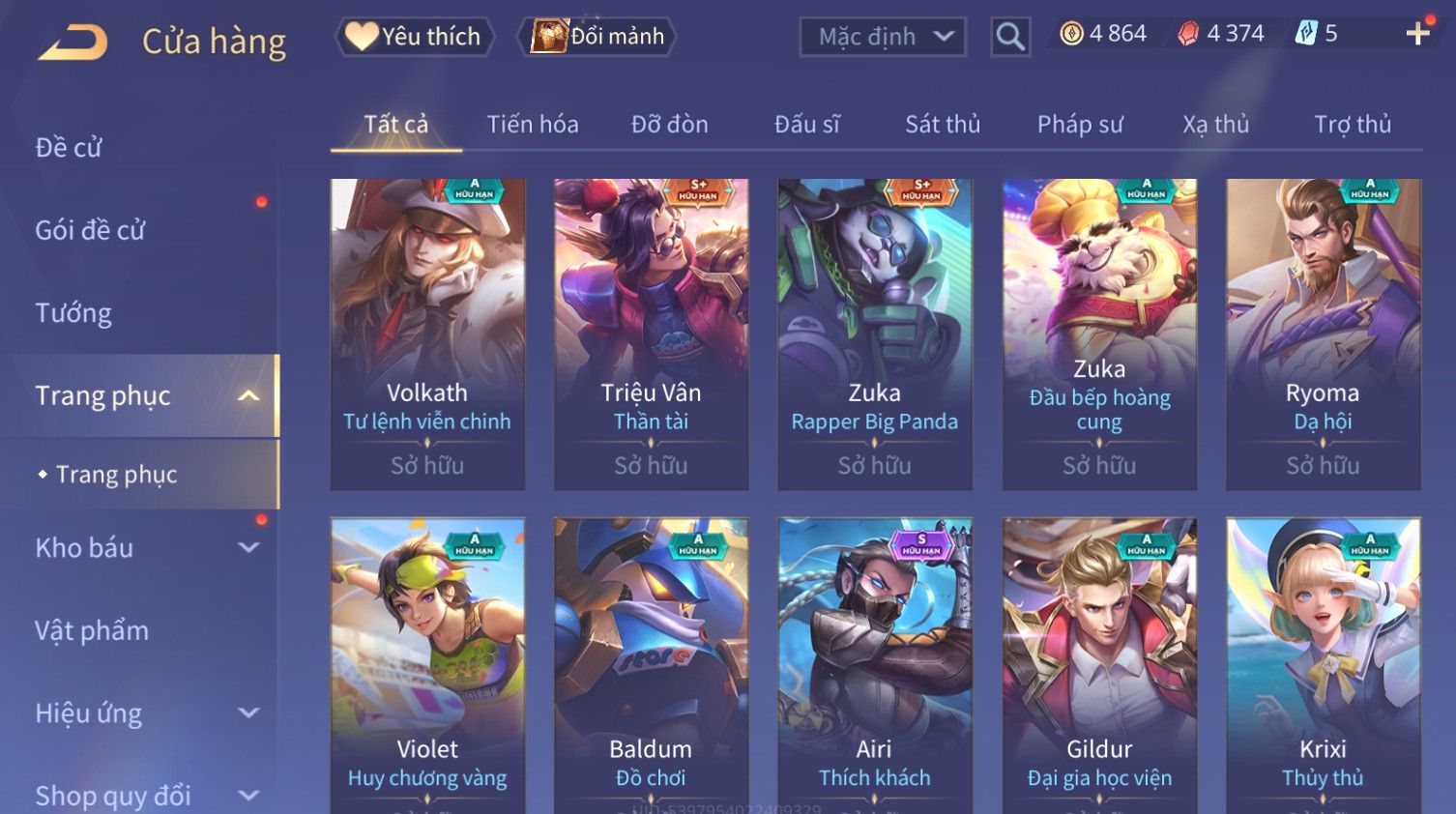Open the Mặc định sort dropdown
This screenshot has width=1456, height=814.
tap(883, 37)
